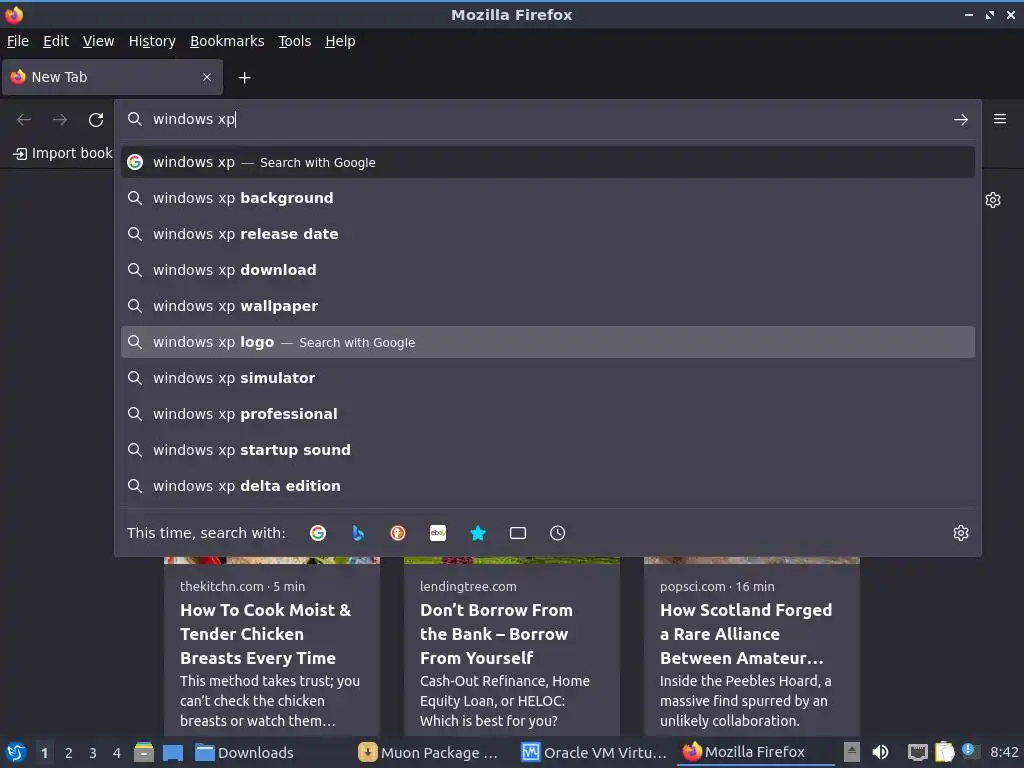Open 'Don't Borrow From the Bank' lendingtree article

tap(512, 647)
